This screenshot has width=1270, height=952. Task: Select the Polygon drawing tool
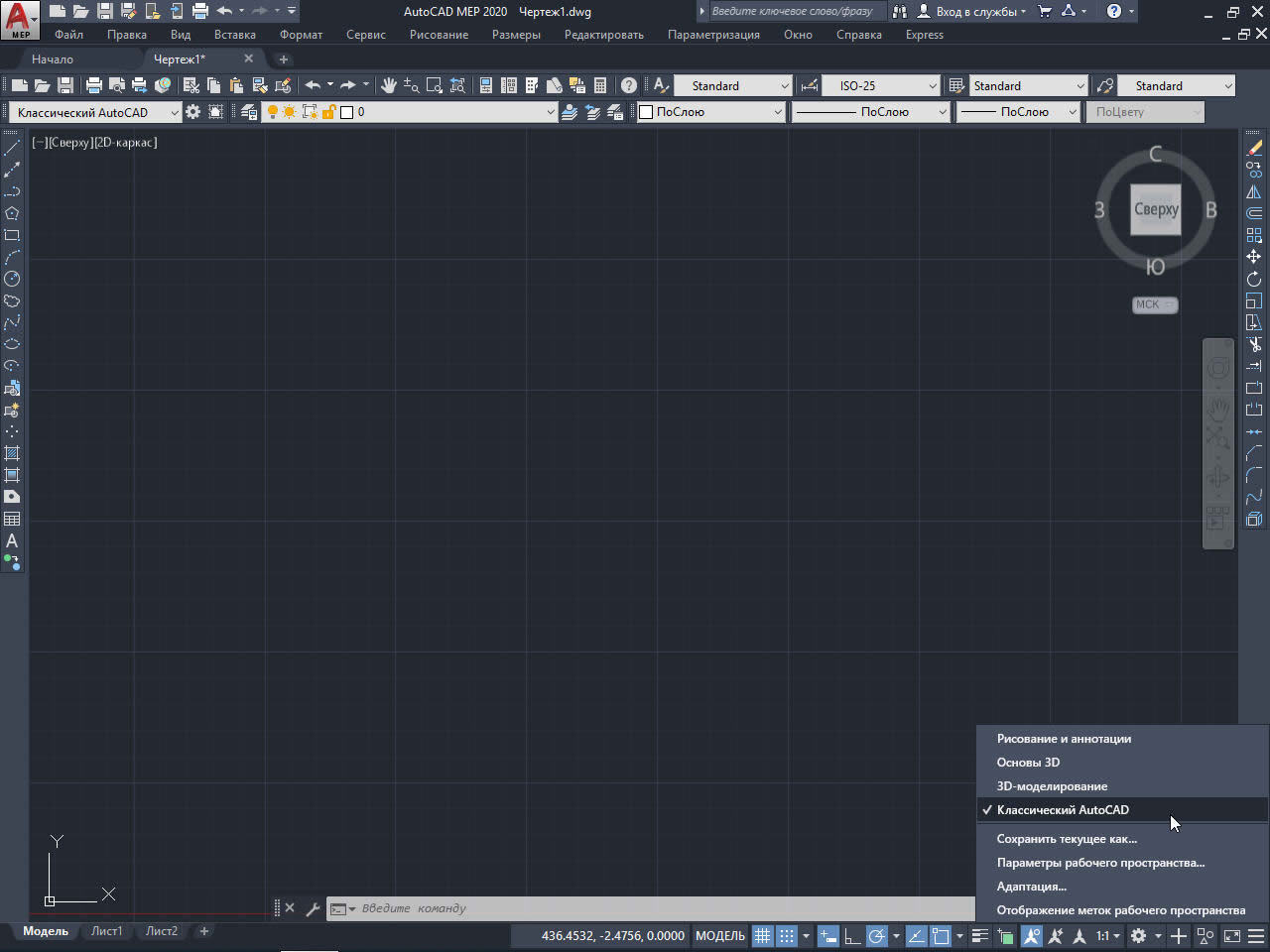point(12,213)
